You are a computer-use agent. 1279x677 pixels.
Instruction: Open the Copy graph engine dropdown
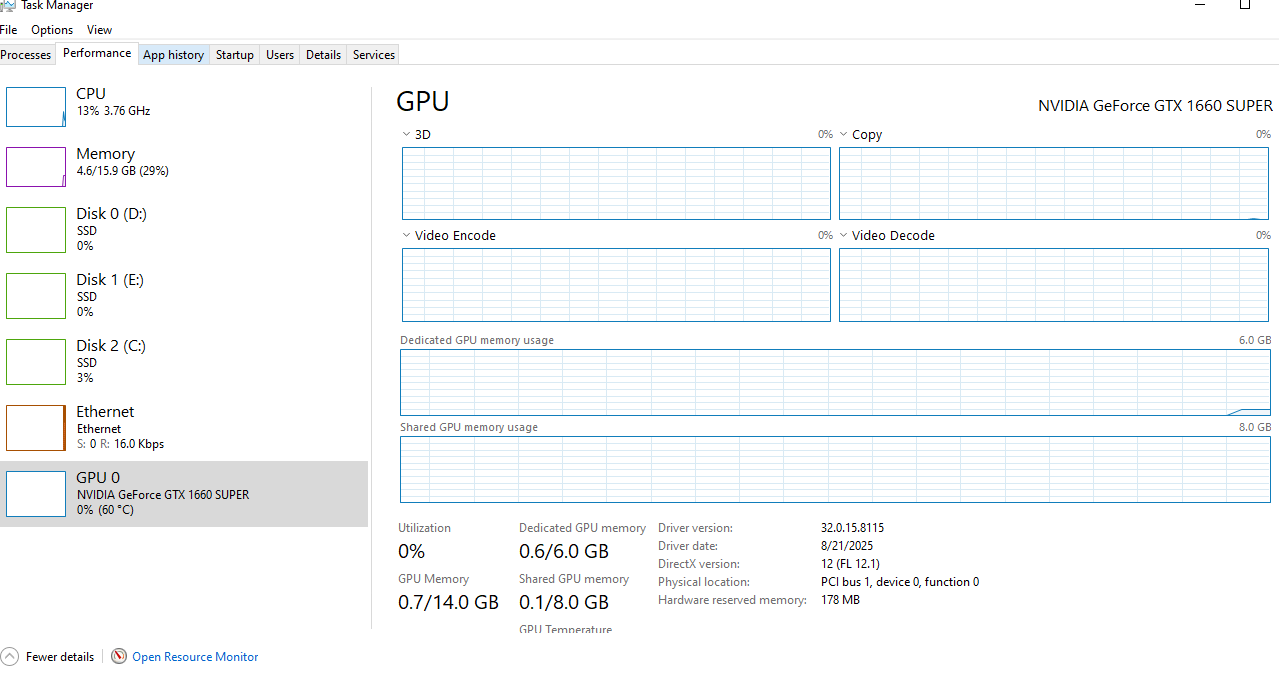click(x=843, y=134)
